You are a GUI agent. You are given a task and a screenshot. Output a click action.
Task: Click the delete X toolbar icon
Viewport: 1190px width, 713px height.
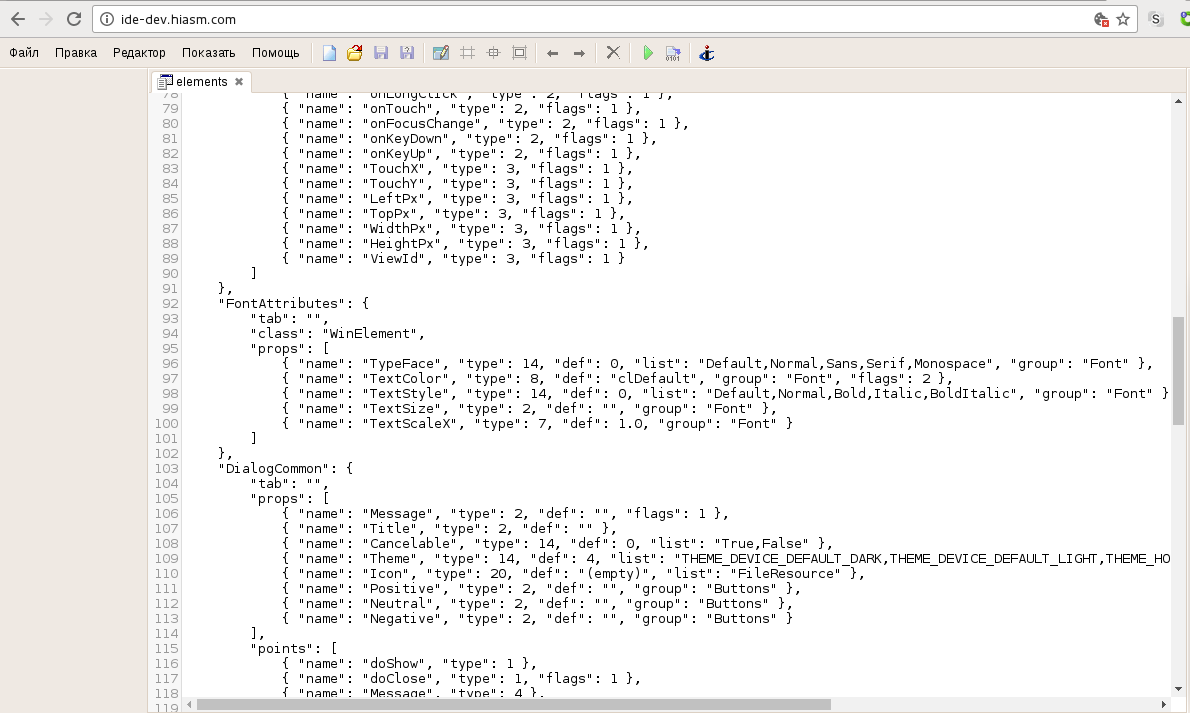pyautogui.click(x=613, y=53)
